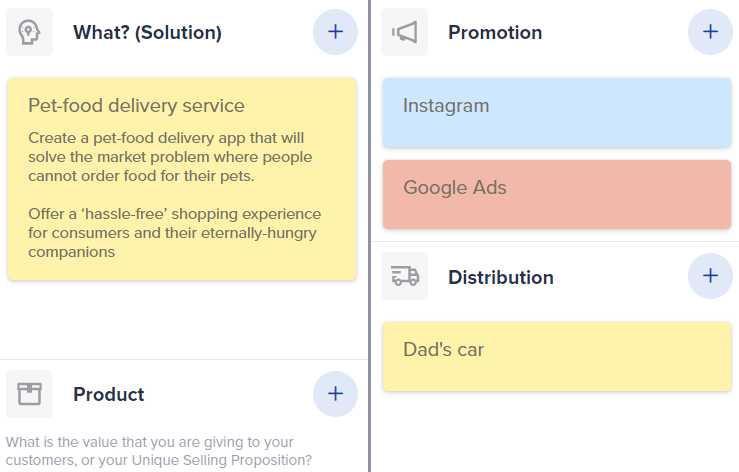Click the Product box icon
This screenshot has height=472, width=739.
click(x=29, y=394)
